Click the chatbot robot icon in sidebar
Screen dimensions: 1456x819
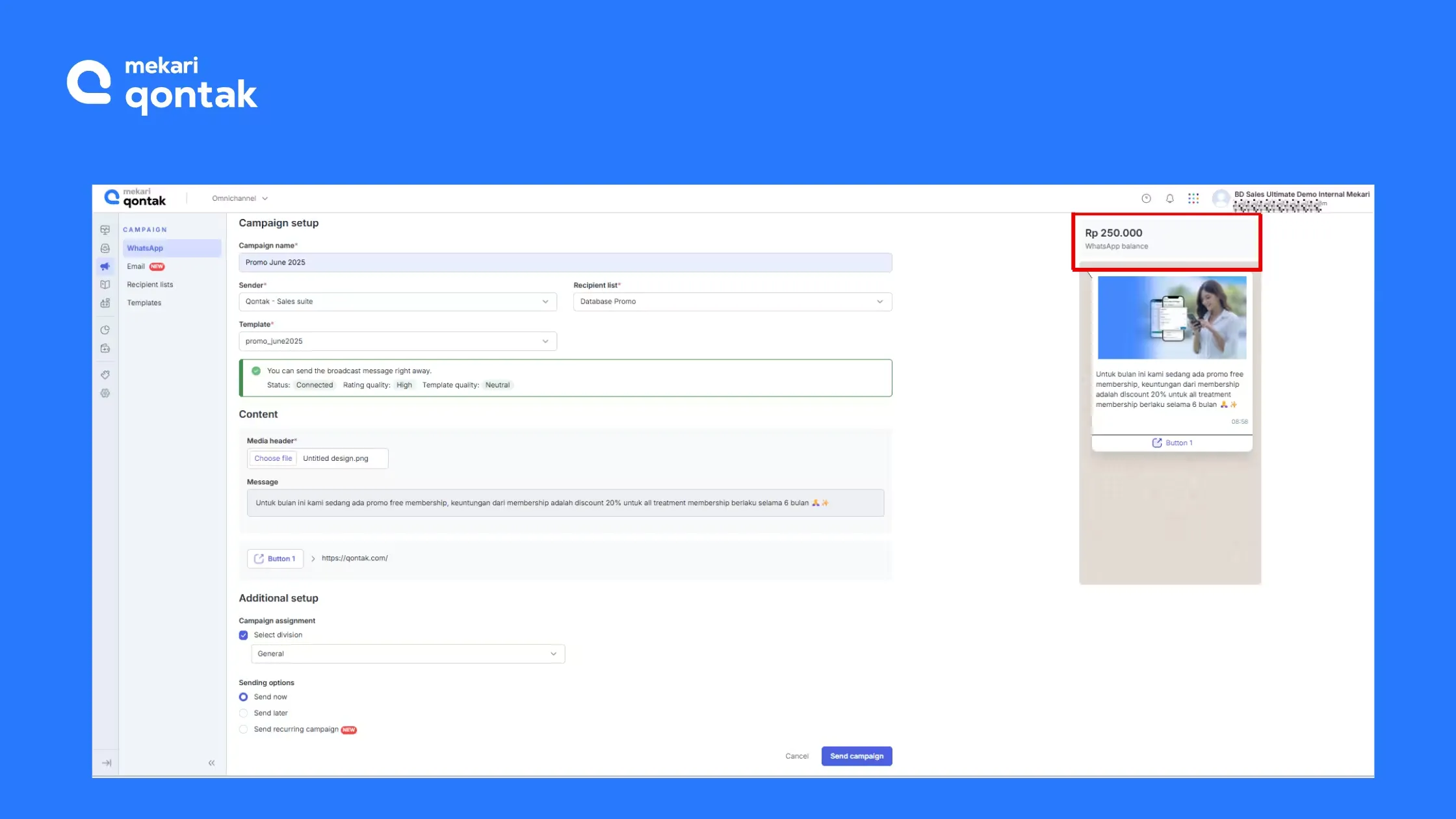(105, 303)
